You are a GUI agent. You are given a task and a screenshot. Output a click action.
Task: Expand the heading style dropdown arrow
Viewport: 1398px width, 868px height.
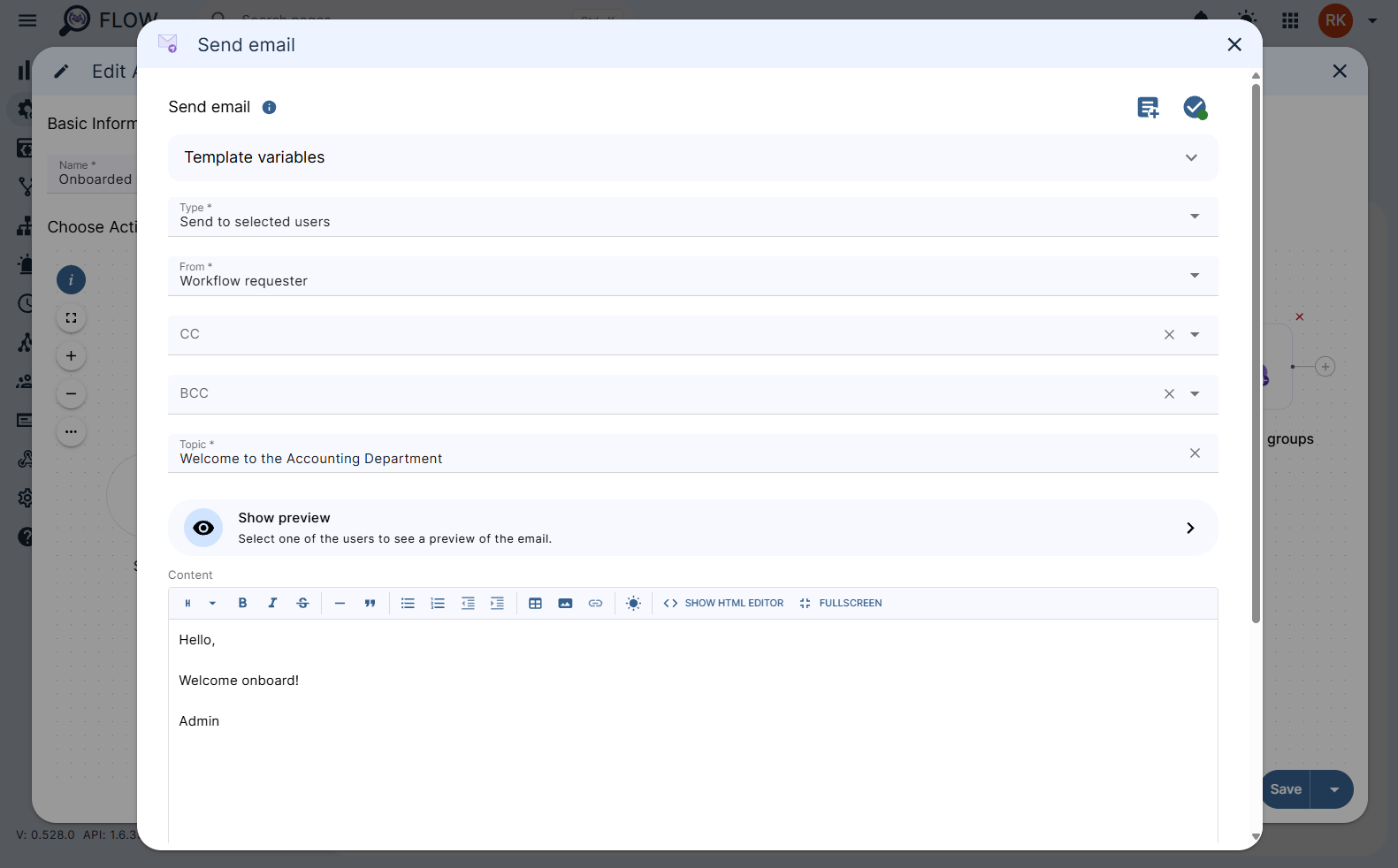(212, 604)
